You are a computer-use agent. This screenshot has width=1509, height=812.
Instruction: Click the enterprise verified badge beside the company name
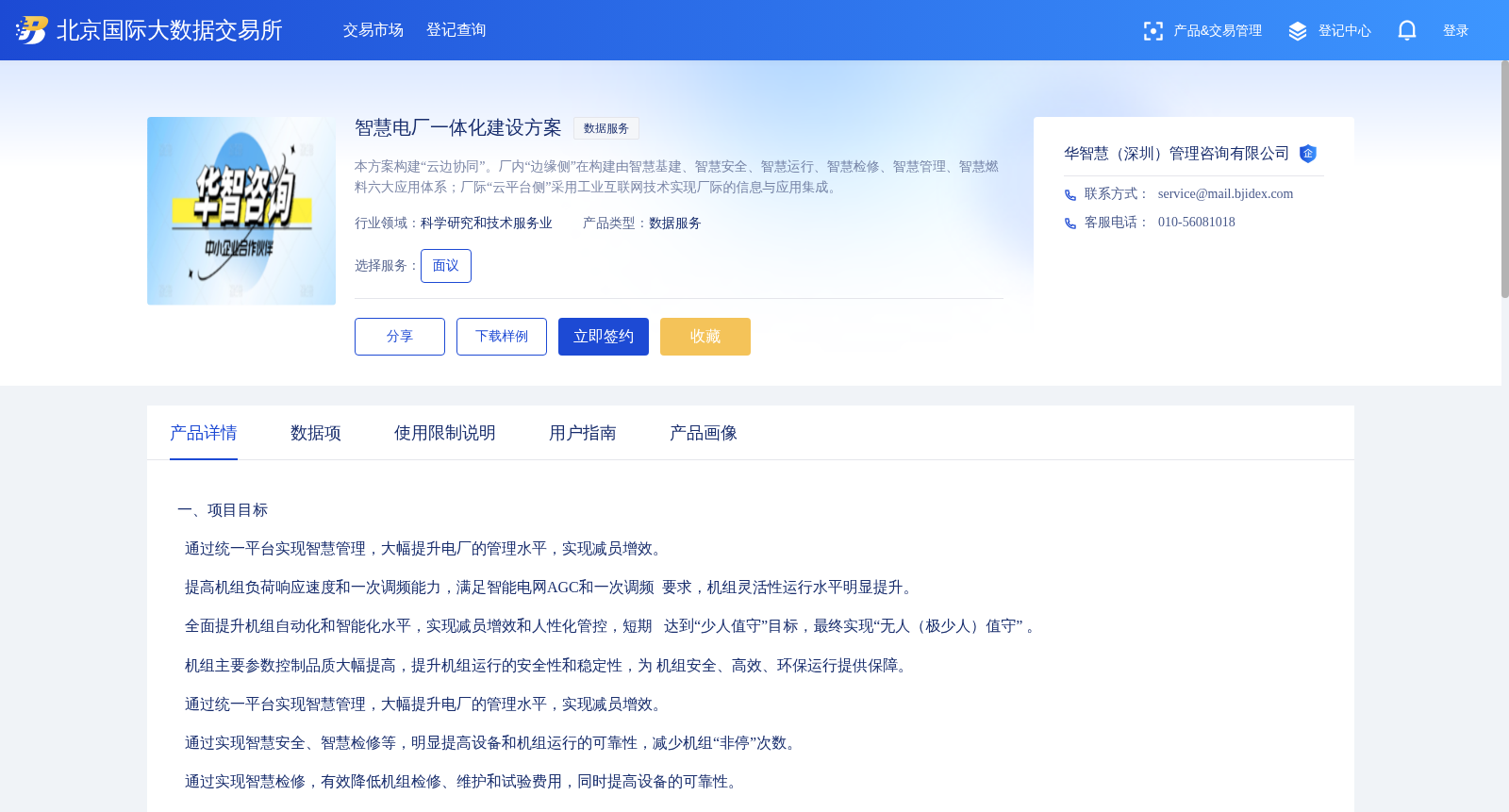[x=1307, y=154]
